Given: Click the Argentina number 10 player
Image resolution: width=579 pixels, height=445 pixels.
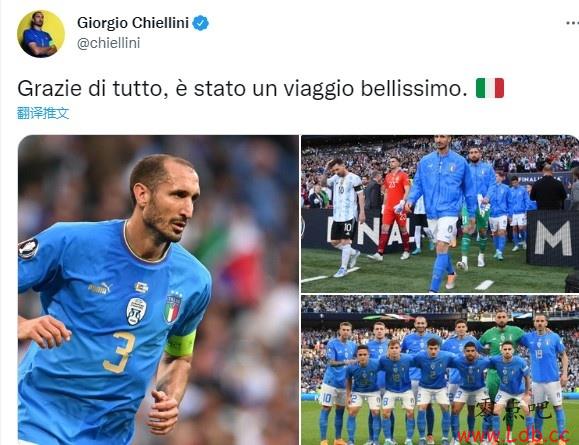Looking at the screenshot, I should tap(345, 217).
